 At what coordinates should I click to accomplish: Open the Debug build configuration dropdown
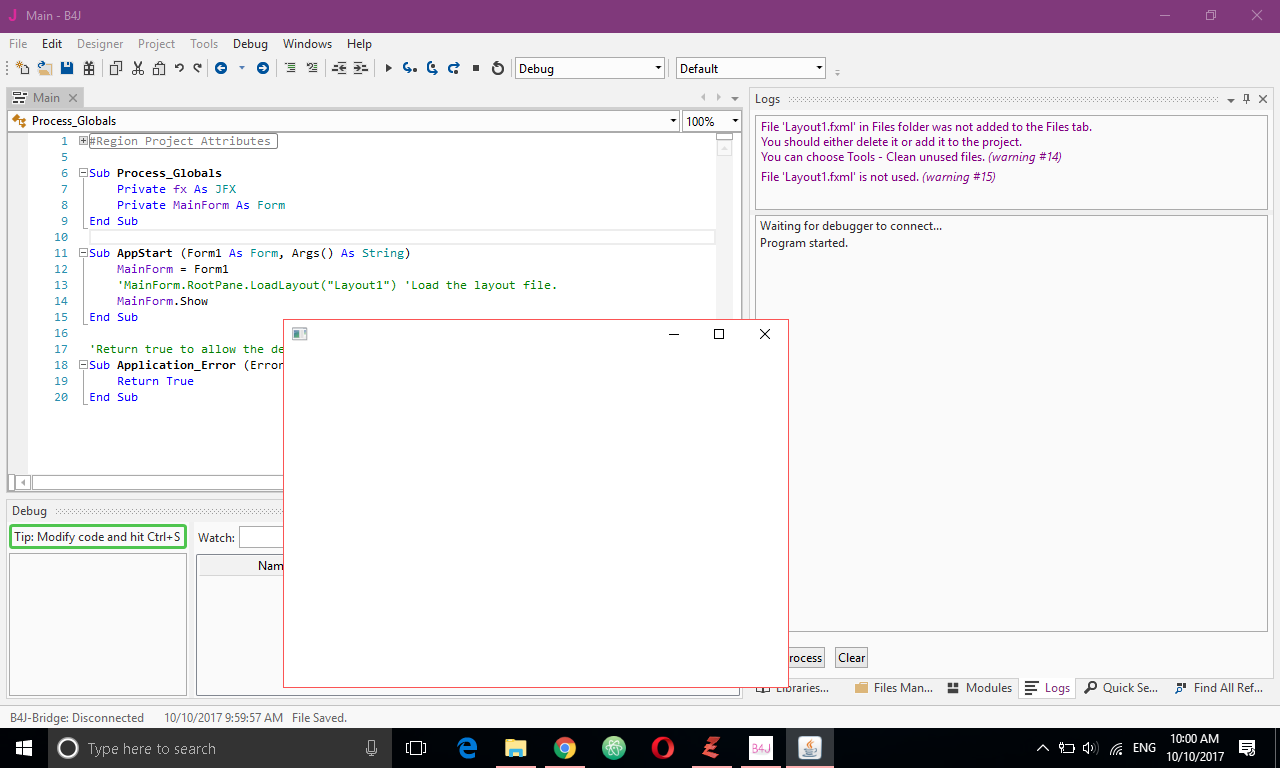[658, 68]
